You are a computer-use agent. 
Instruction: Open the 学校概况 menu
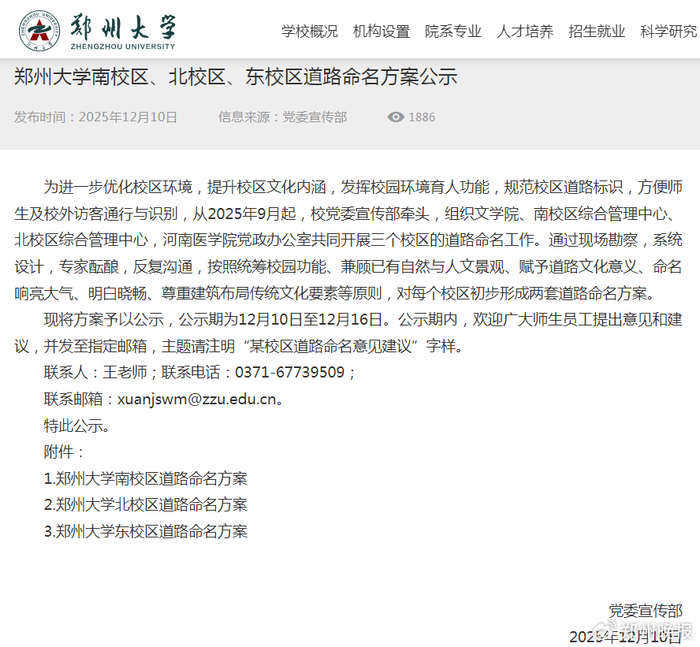[x=309, y=31]
